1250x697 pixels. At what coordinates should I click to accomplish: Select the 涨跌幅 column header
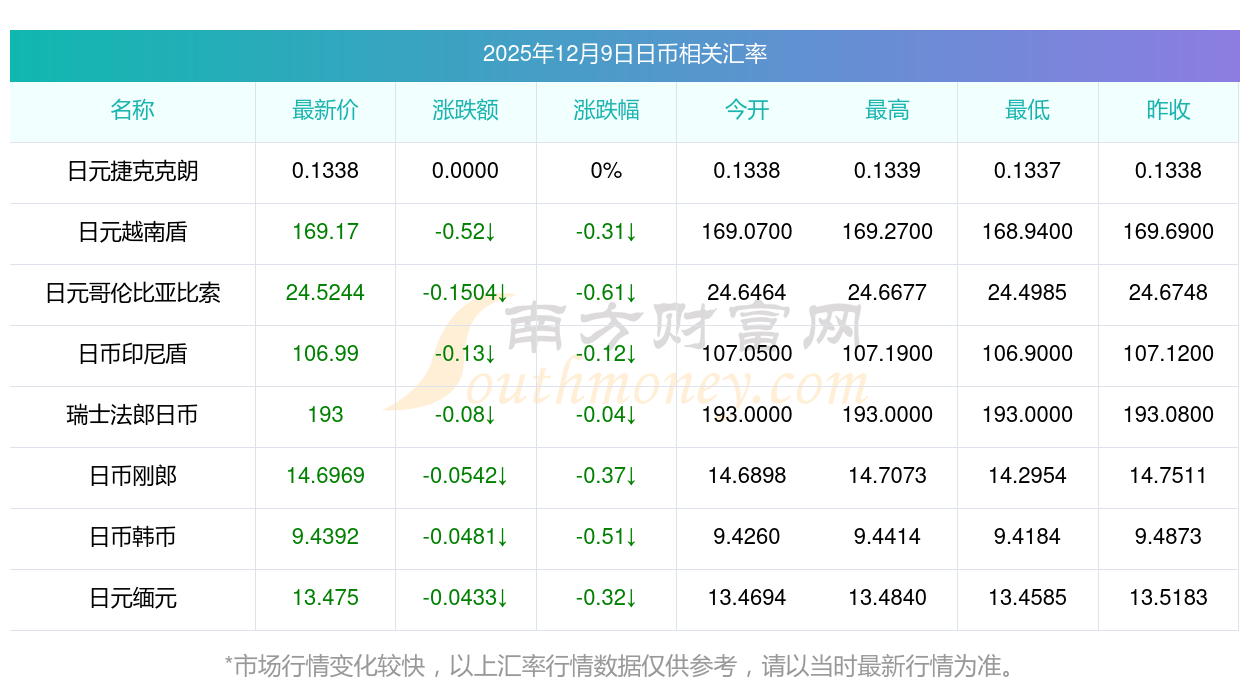tap(606, 110)
